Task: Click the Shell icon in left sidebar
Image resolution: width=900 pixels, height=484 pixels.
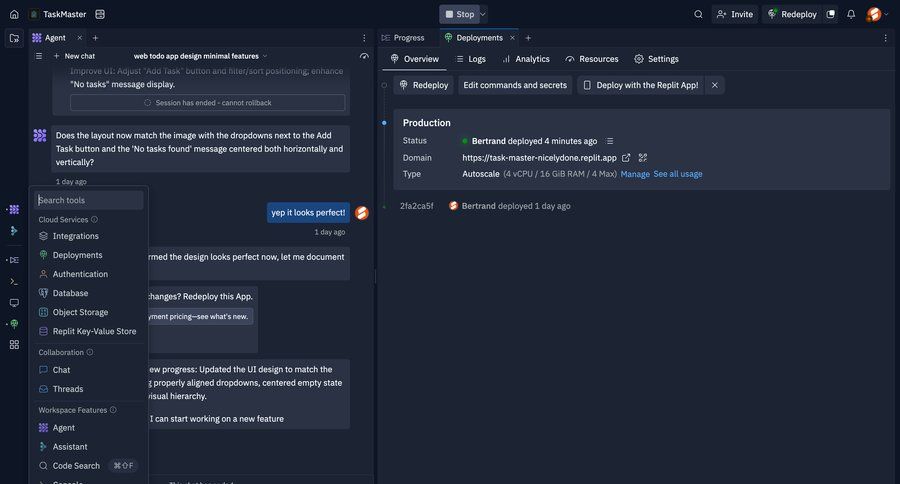Action: [x=14, y=281]
